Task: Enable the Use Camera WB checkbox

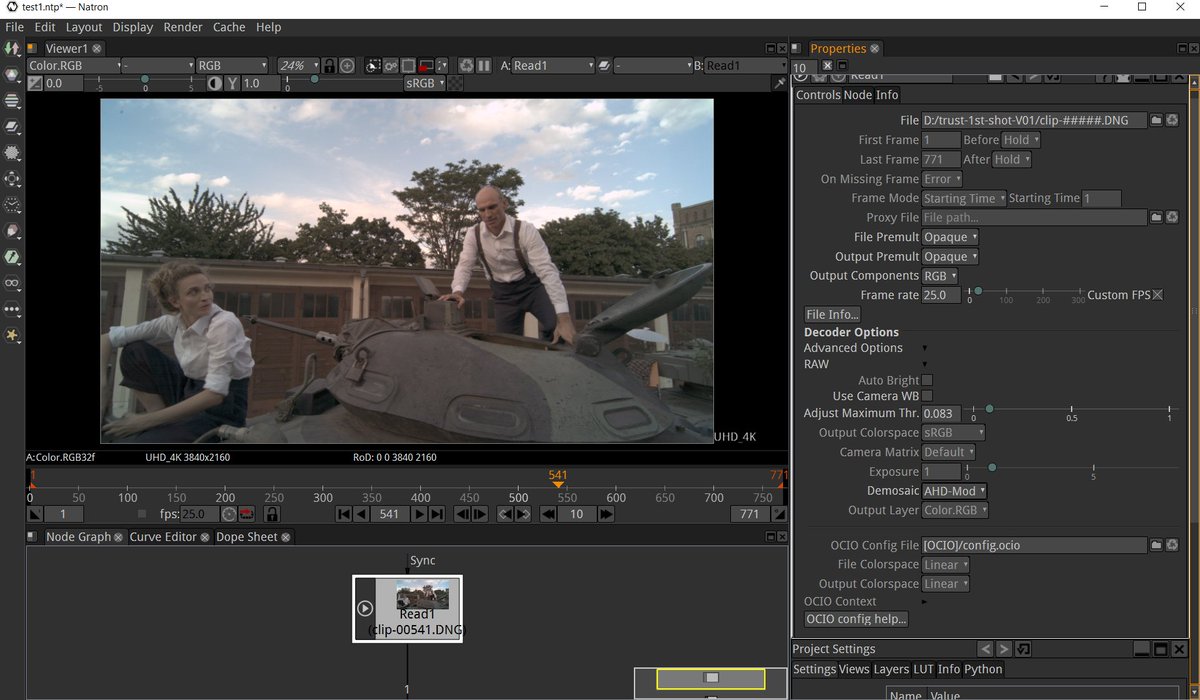Action: tap(926, 396)
